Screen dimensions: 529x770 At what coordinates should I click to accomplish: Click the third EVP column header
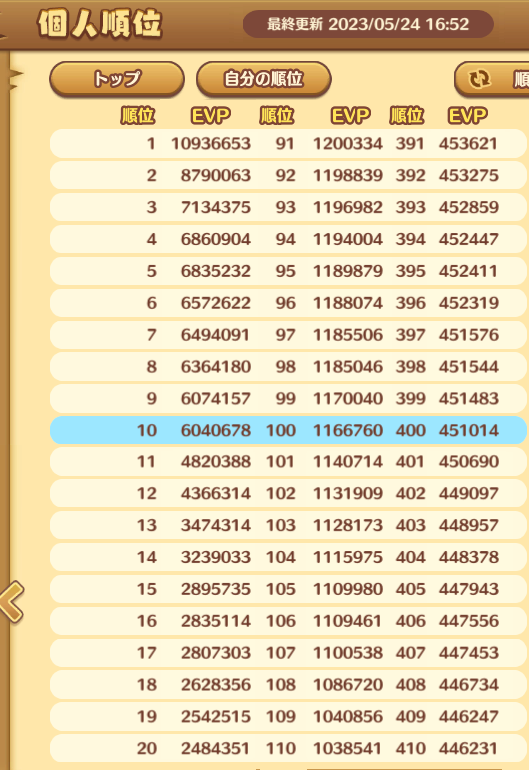468,116
